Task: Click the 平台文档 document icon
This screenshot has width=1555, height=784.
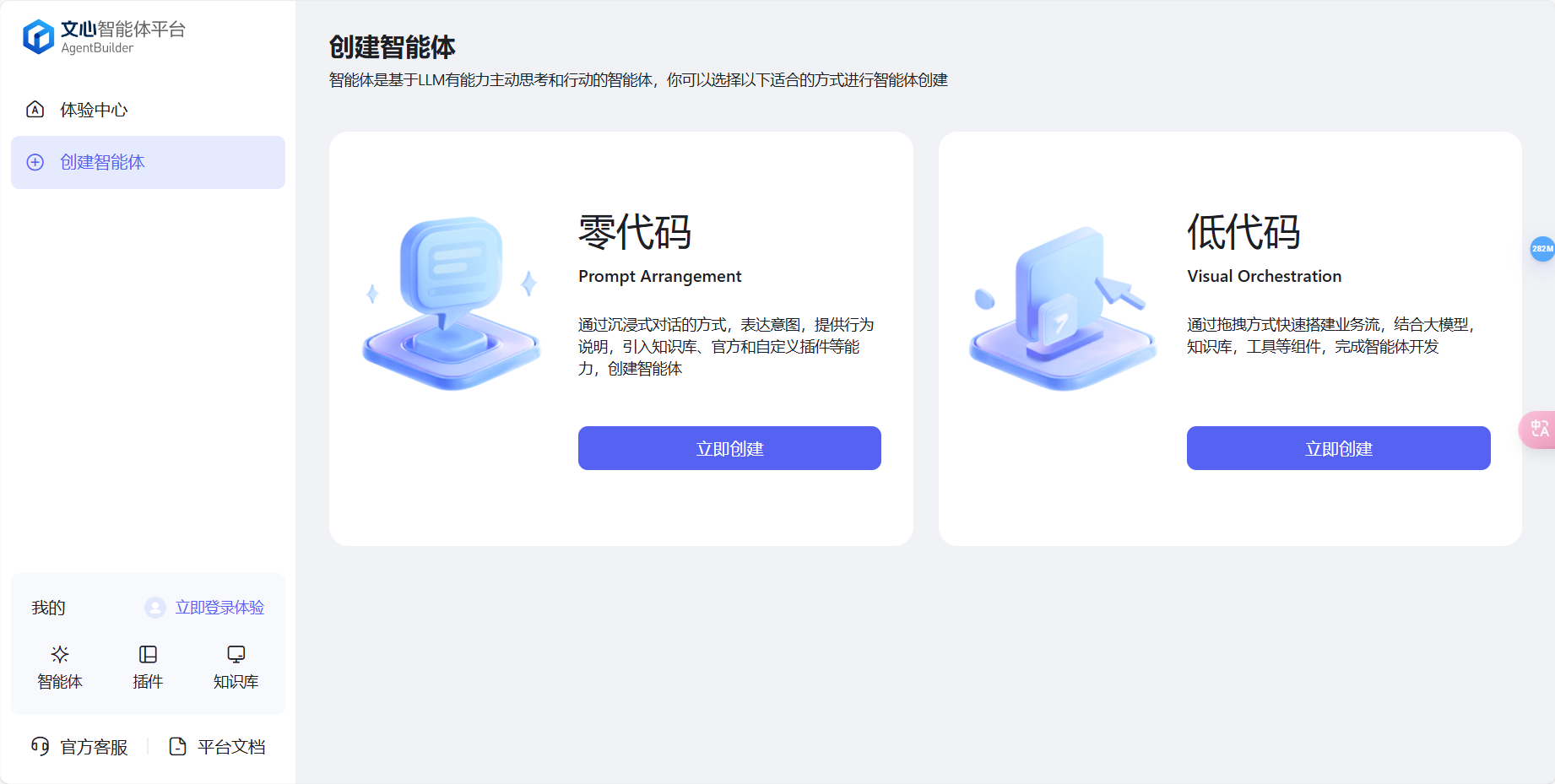Action: click(x=177, y=746)
